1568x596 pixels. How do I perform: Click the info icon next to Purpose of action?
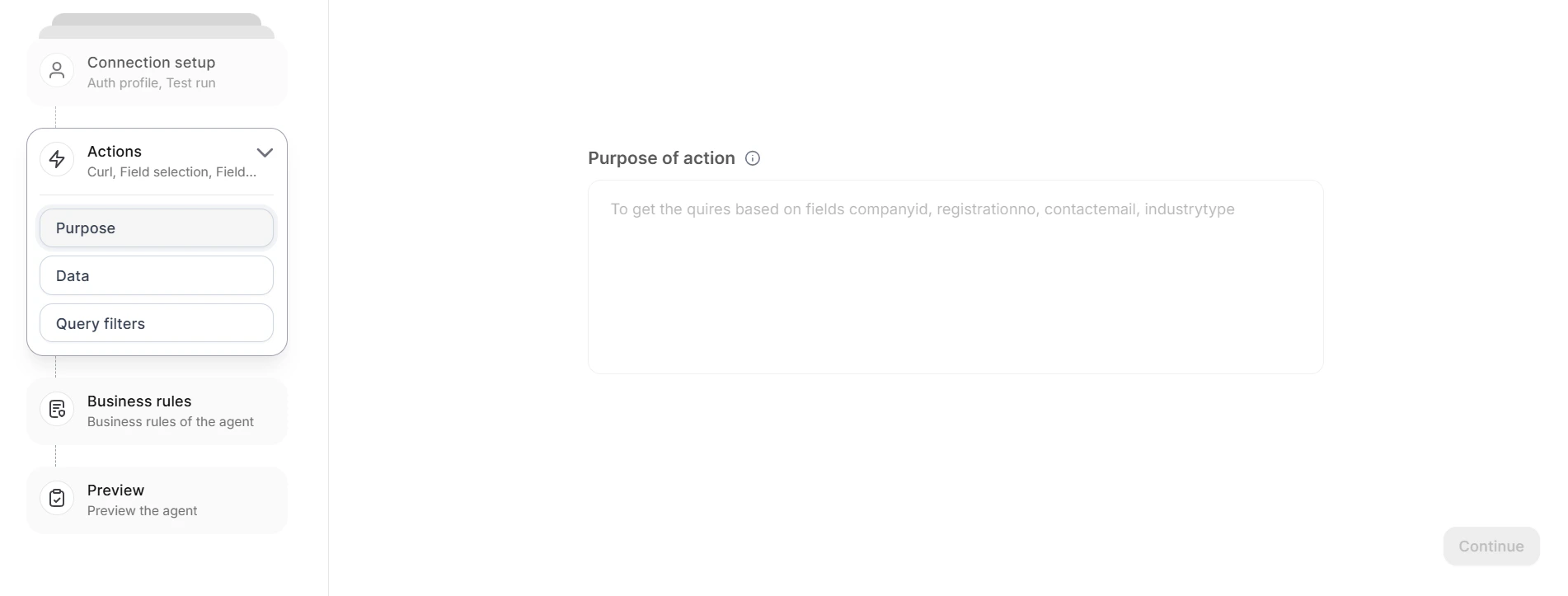752,158
